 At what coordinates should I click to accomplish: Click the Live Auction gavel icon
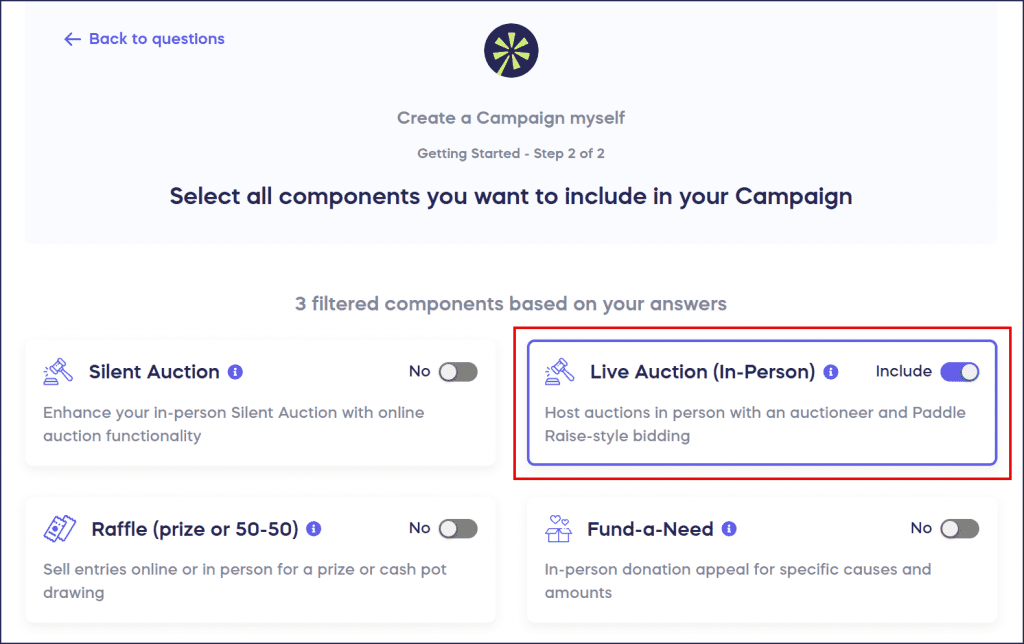tap(562, 371)
